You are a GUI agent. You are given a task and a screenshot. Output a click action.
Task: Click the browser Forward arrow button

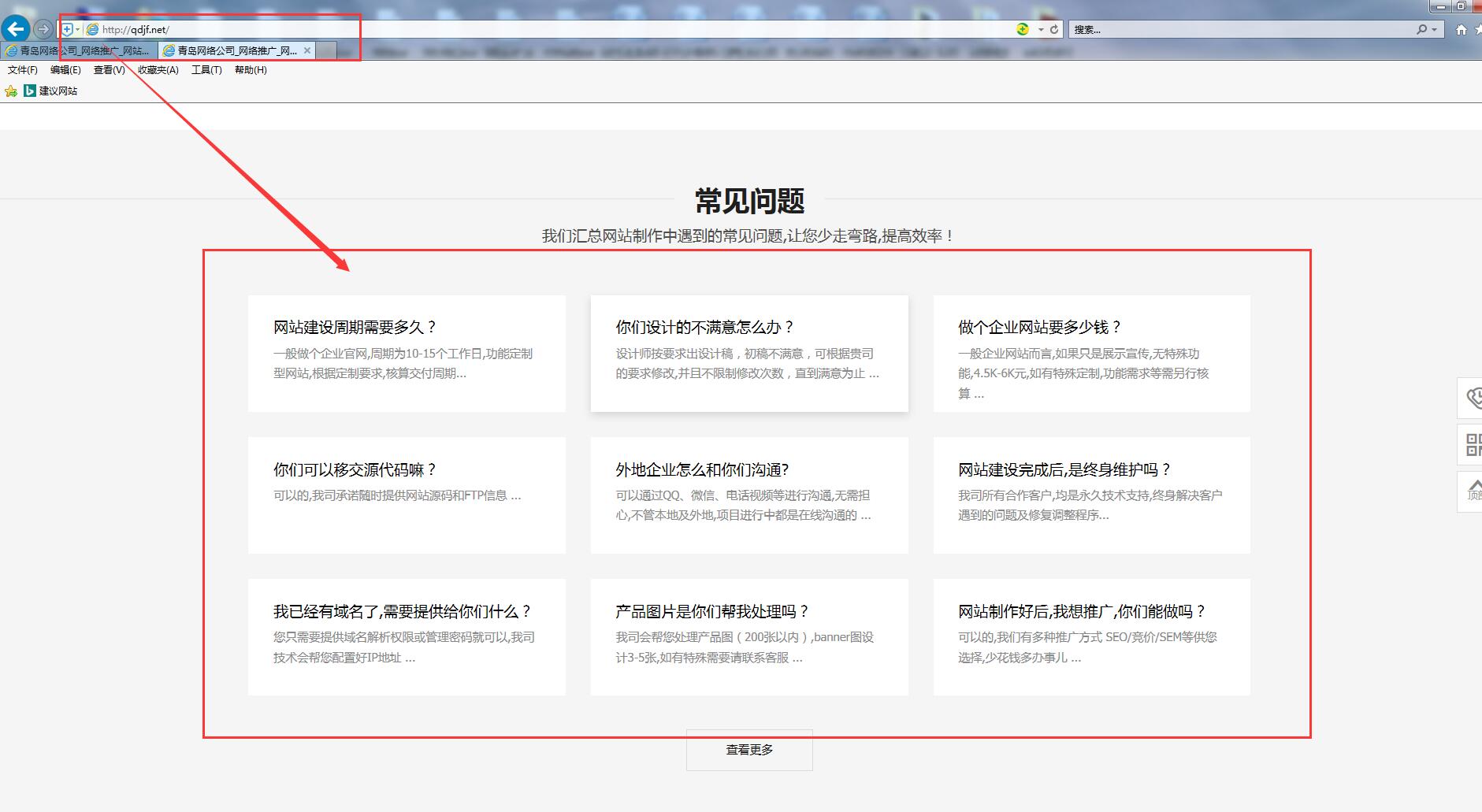click(x=43, y=29)
